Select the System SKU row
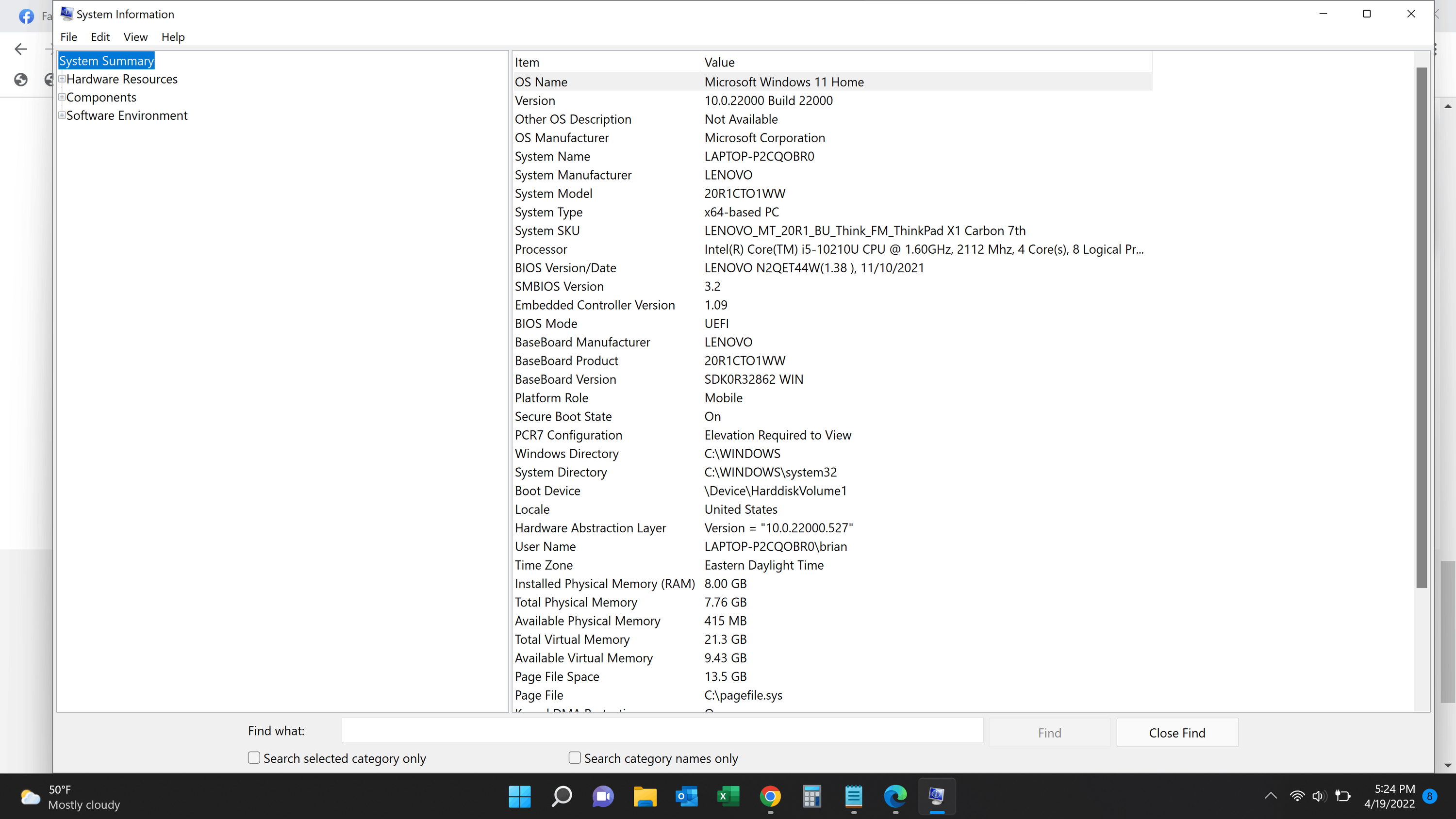 (x=832, y=230)
